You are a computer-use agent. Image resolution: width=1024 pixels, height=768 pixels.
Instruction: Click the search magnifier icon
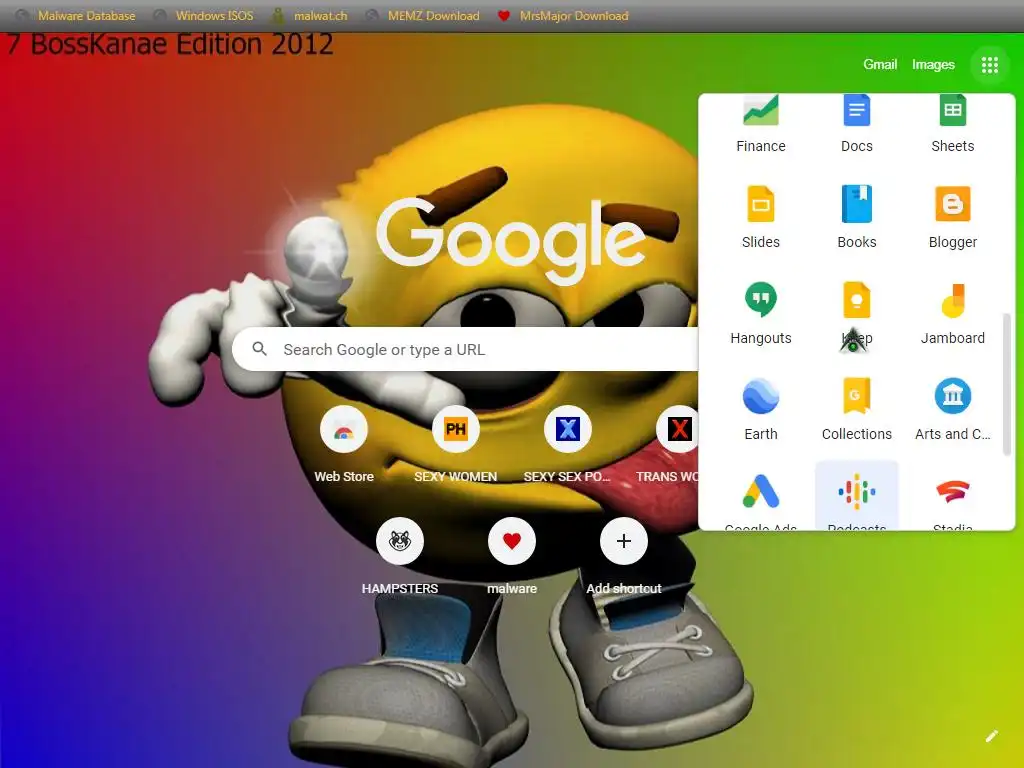pos(259,349)
